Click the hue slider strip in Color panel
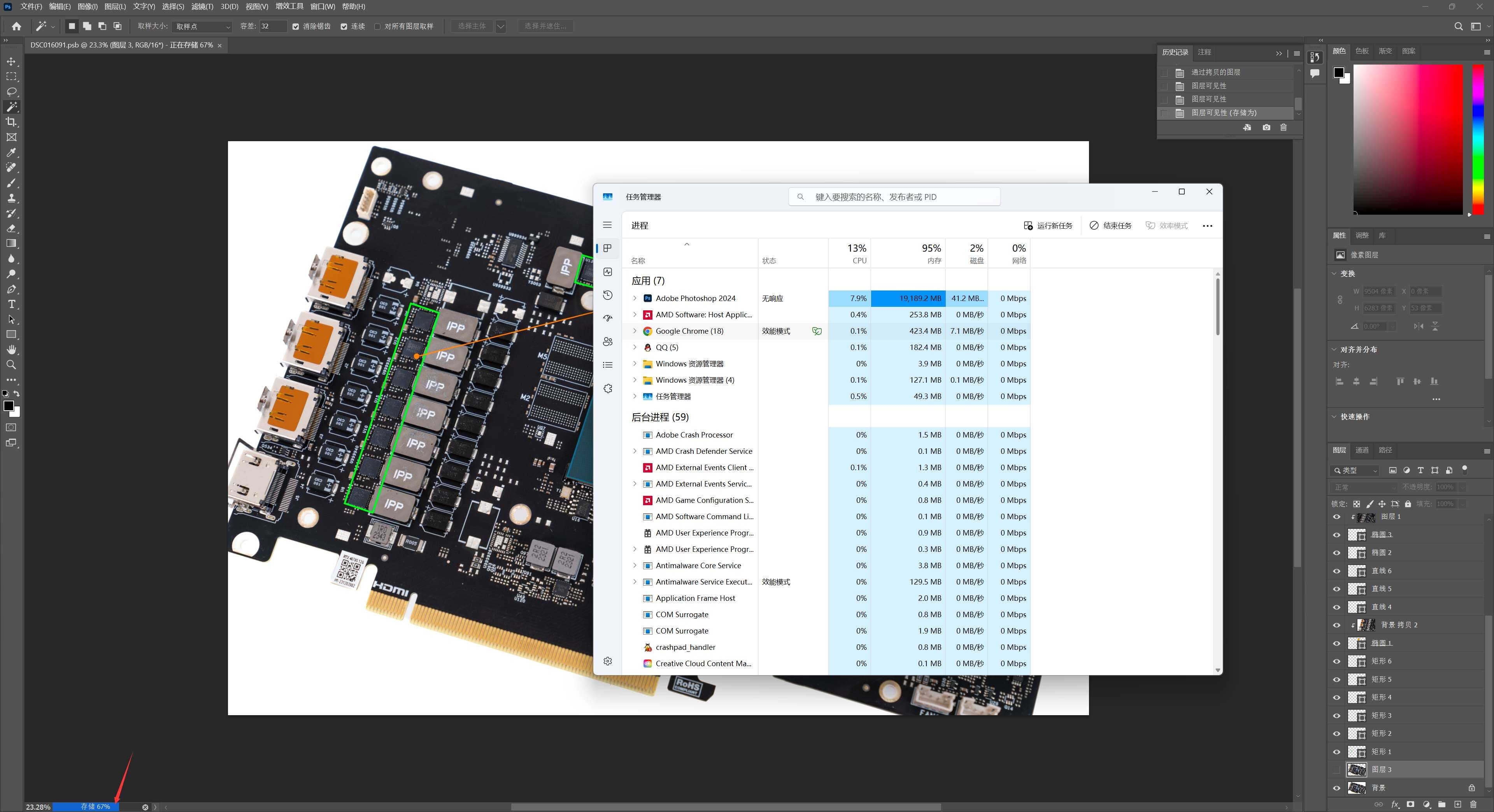 [x=1478, y=139]
